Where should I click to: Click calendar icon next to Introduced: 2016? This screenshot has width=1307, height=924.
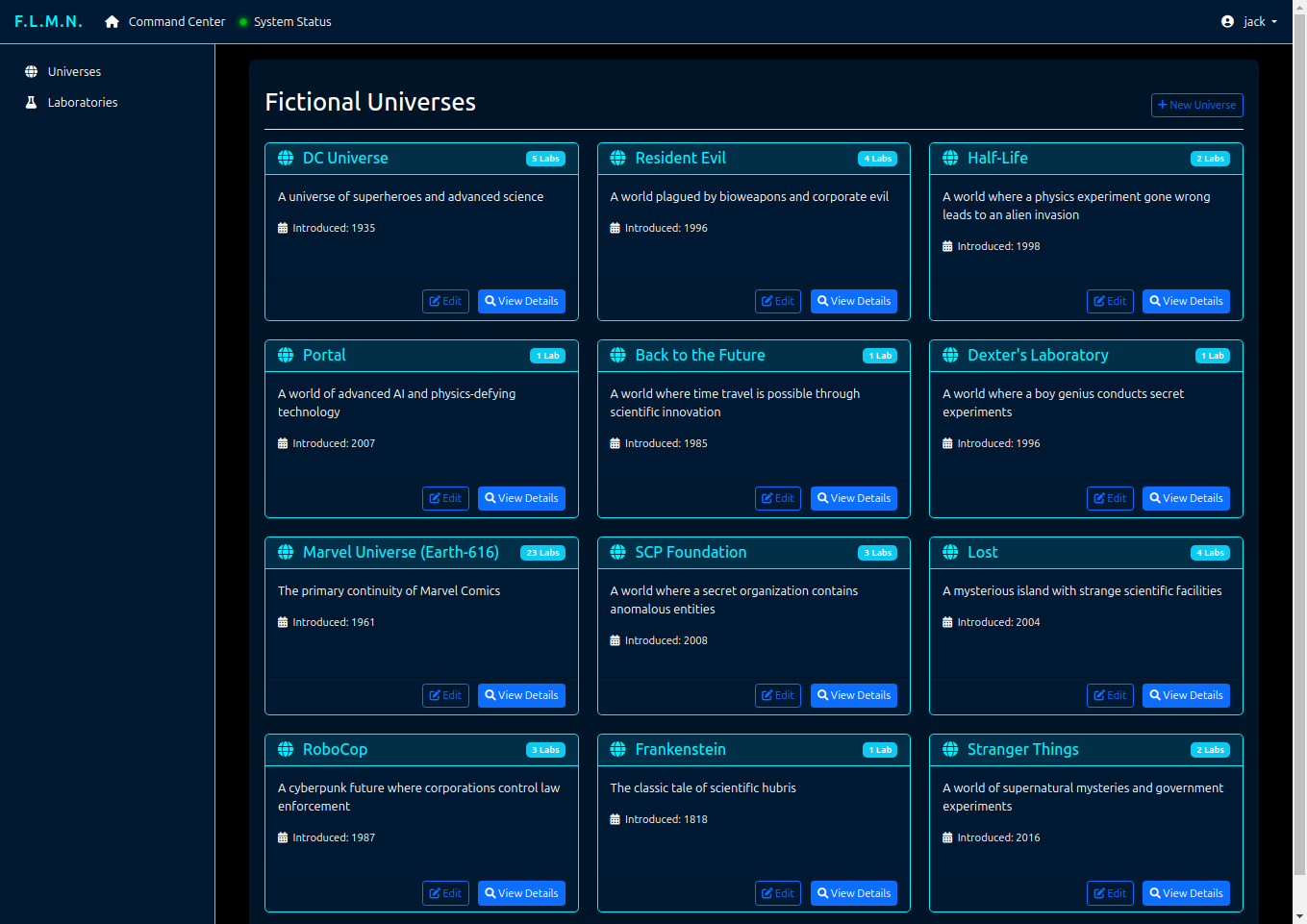click(x=947, y=837)
